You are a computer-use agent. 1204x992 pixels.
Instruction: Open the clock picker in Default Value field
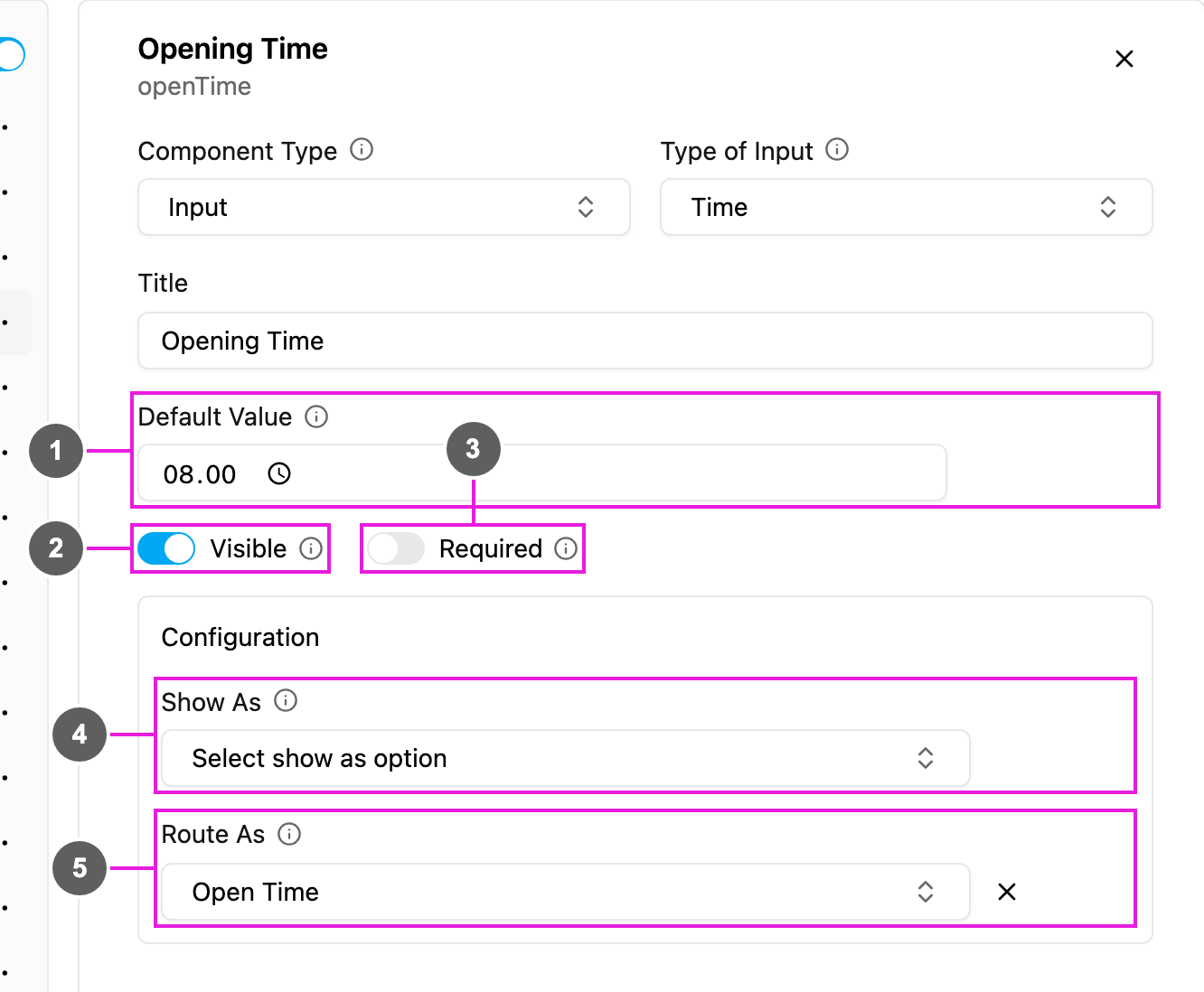pos(279,473)
